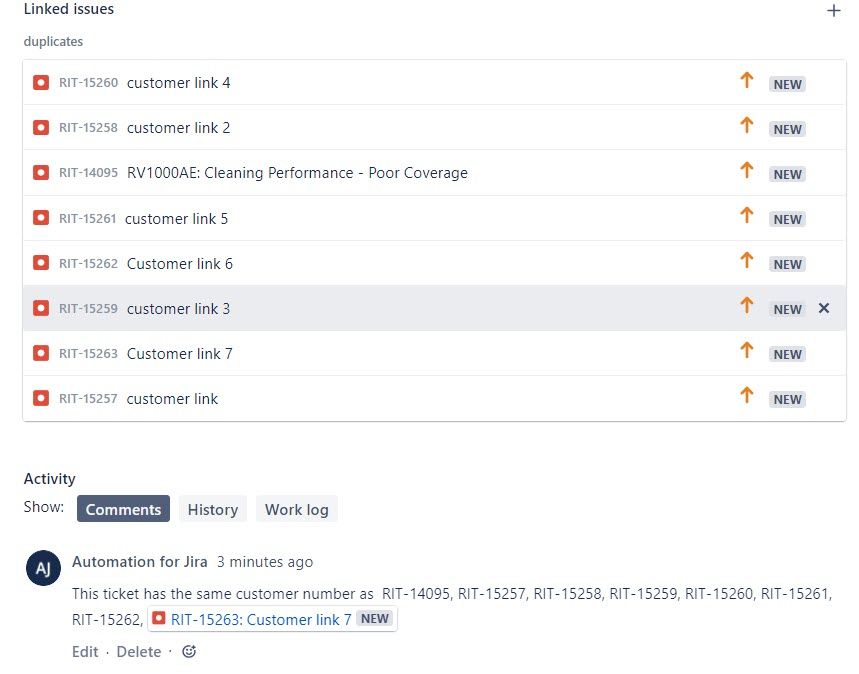
Task: Click Delete under the comment
Action: (x=138, y=651)
